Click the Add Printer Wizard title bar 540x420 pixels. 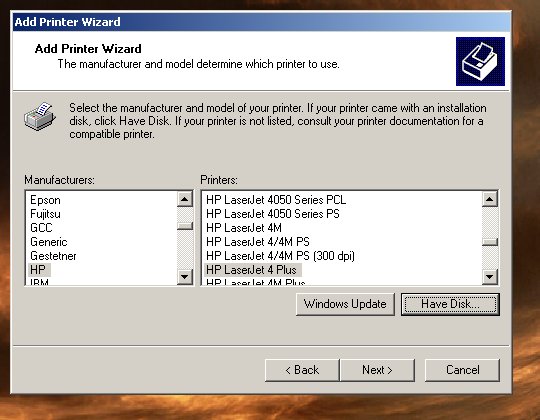[262, 22]
